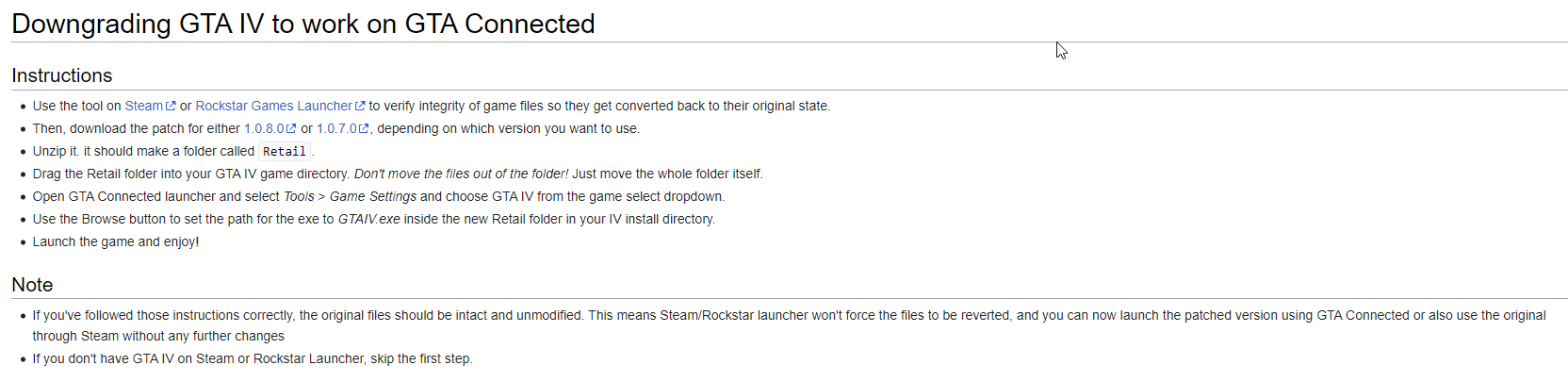Screen dimensions: 1568x382
Task: Click the "Unzip it" instruction line
Action: point(143,151)
